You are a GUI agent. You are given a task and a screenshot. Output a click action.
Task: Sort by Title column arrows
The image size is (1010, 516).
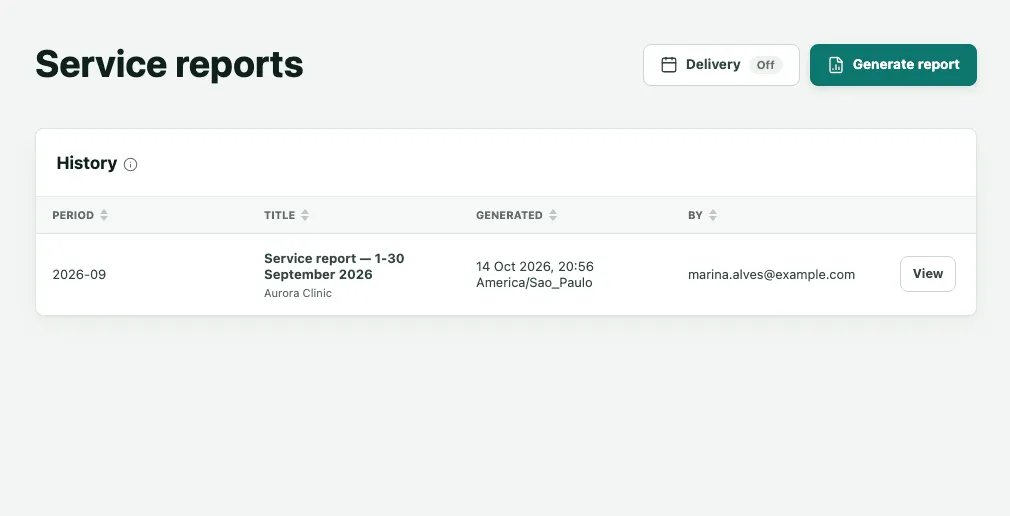point(305,215)
